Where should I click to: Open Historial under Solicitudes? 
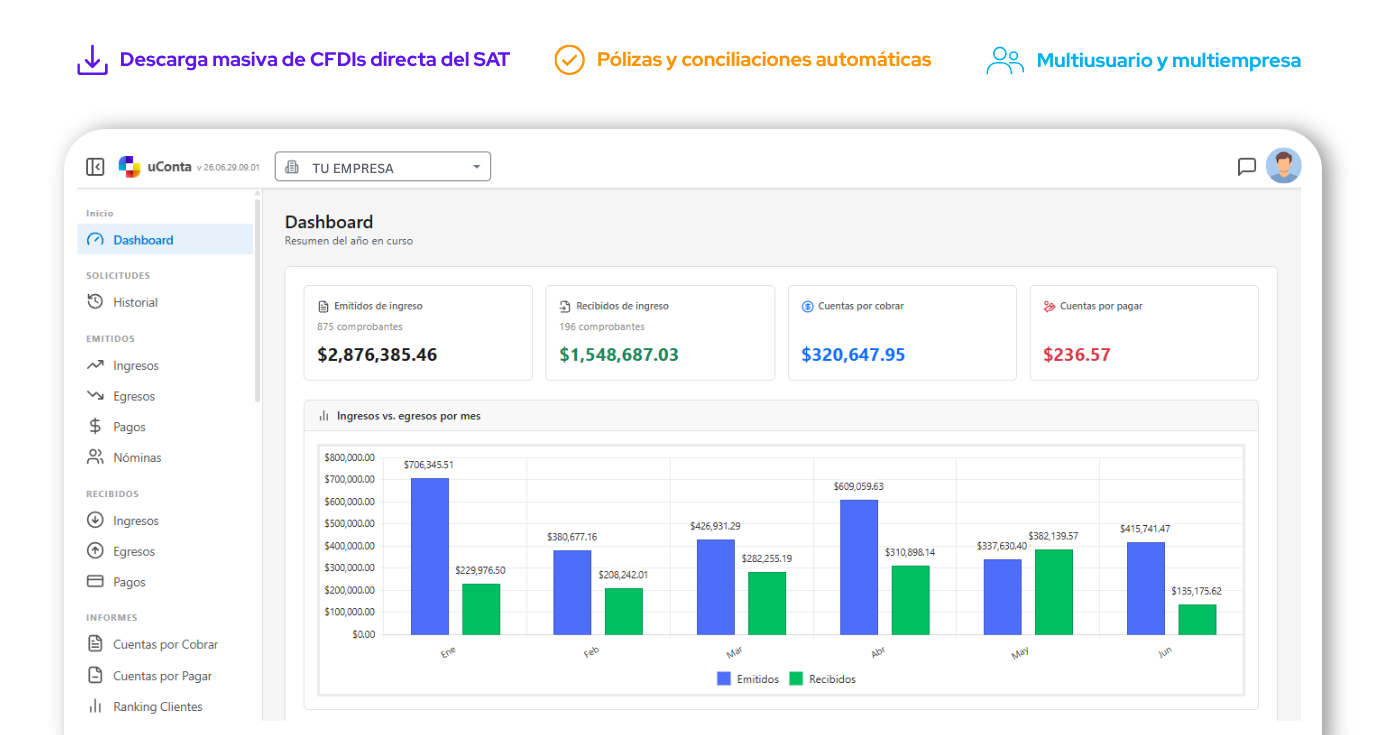[165, 302]
